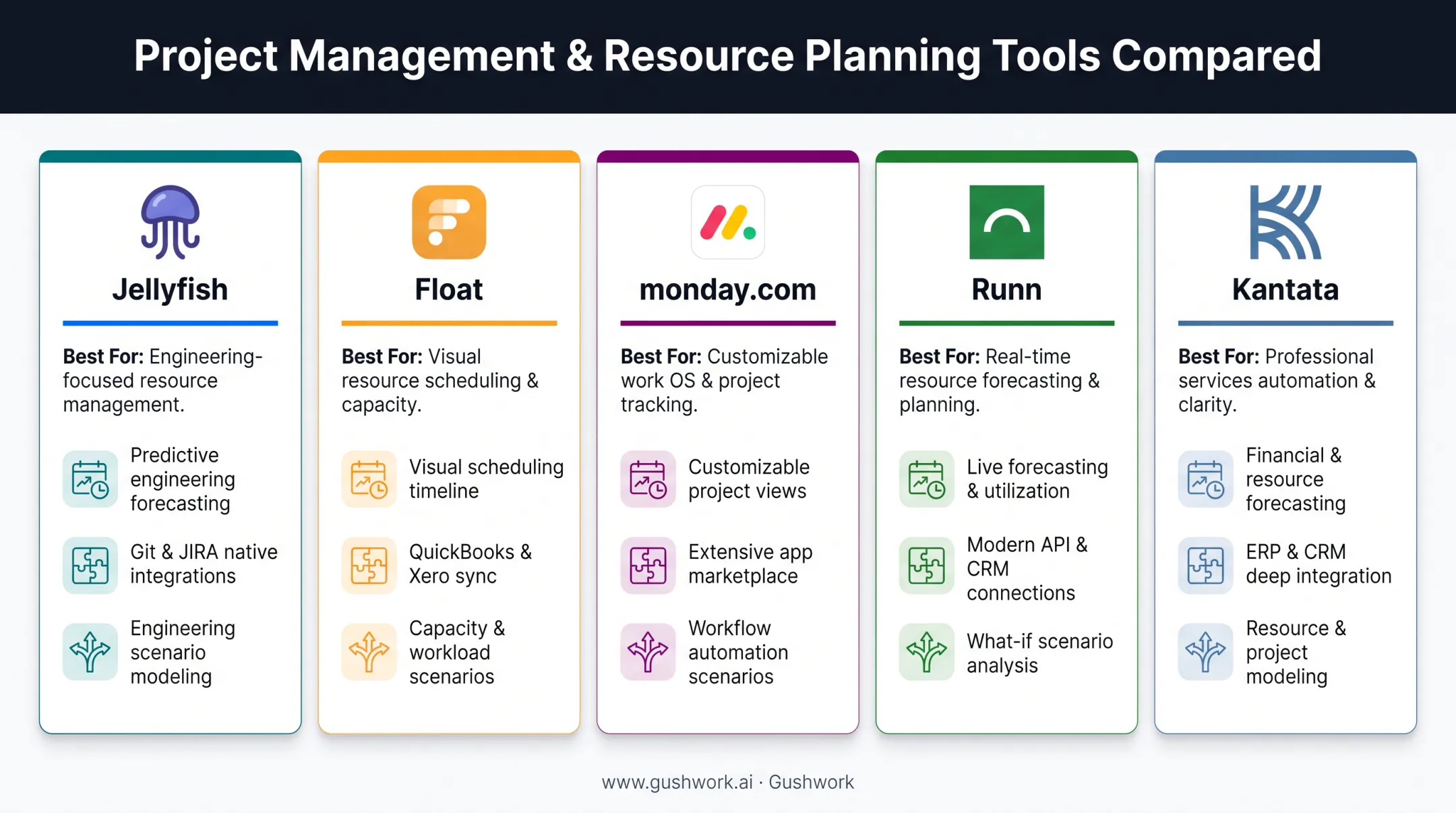Click the blue Kantata K logo
Viewport: 1456px width, 813px height.
tap(1285, 222)
